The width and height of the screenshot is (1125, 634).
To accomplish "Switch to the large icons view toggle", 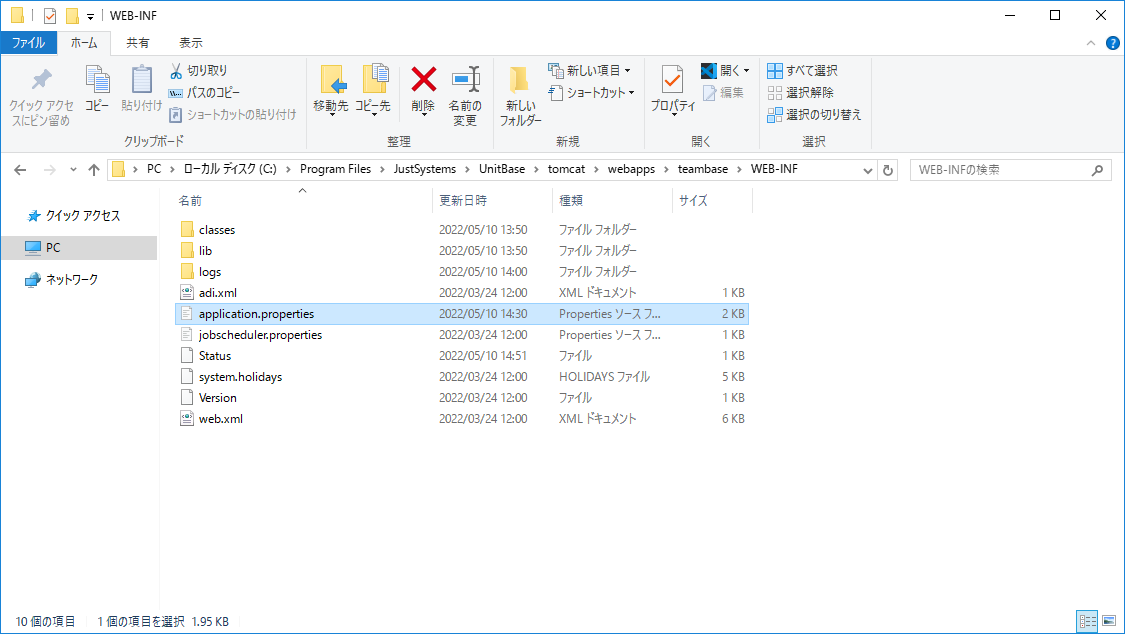I will point(1109,621).
